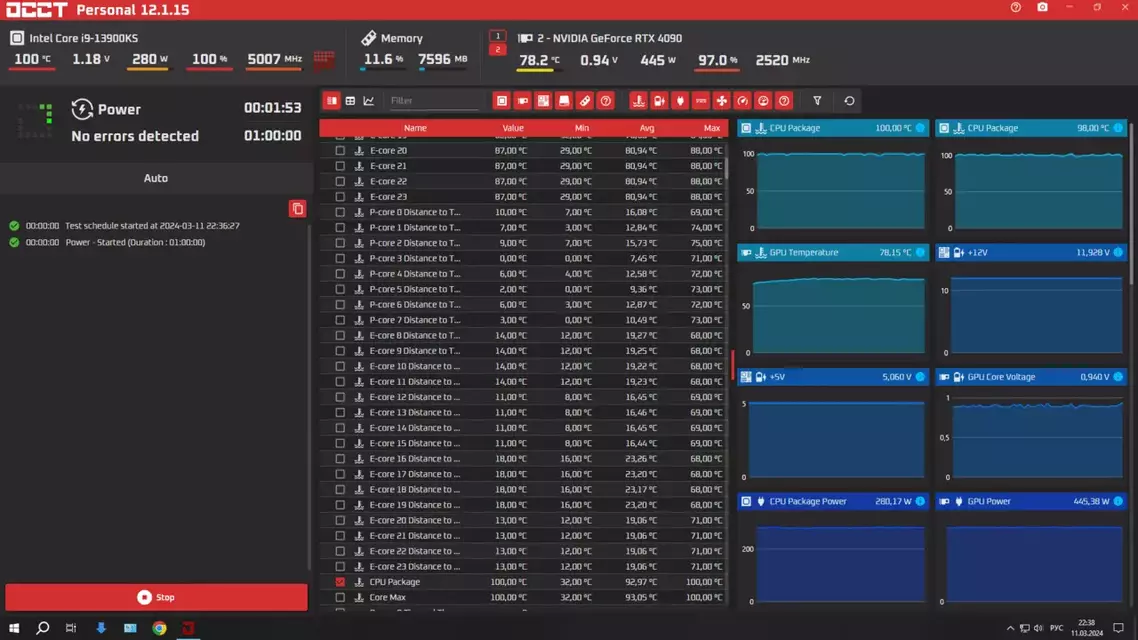Open info for CPU Package 100,00 °C graph
This screenshot has height=640, width=1138.
pyautogui.click(x=920, y=128)
